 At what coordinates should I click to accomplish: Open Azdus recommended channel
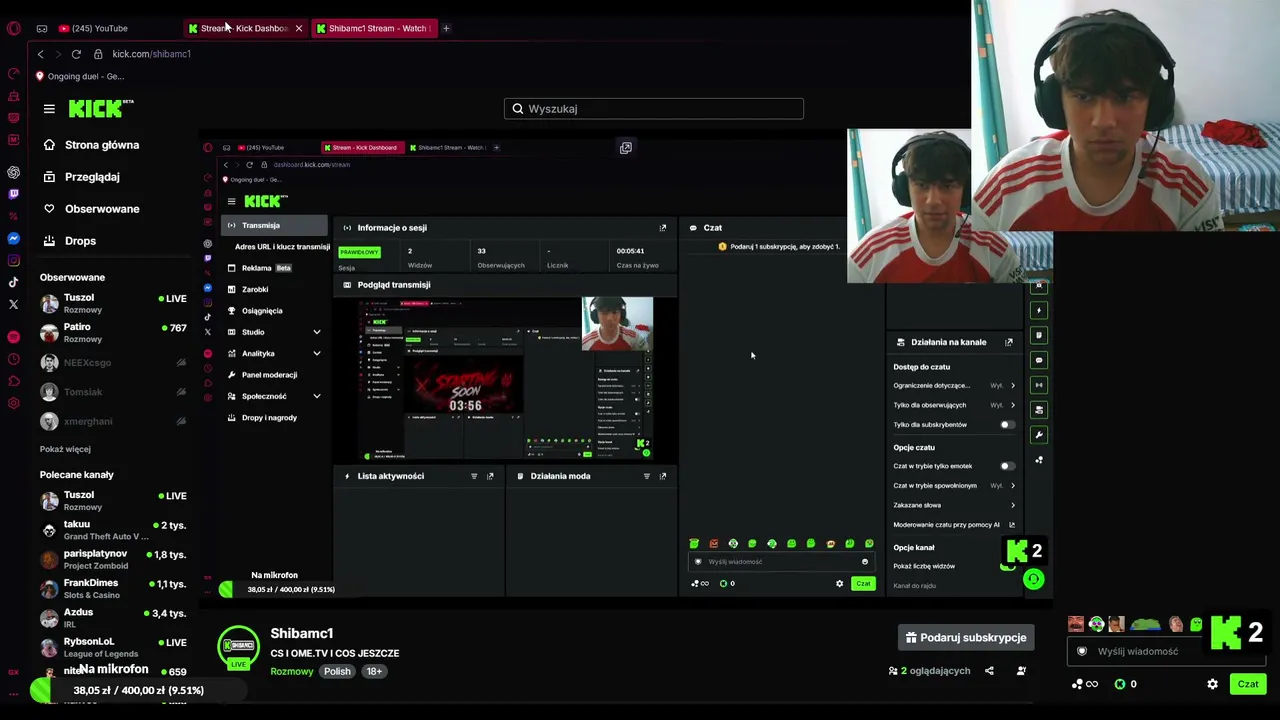point(113,618)
